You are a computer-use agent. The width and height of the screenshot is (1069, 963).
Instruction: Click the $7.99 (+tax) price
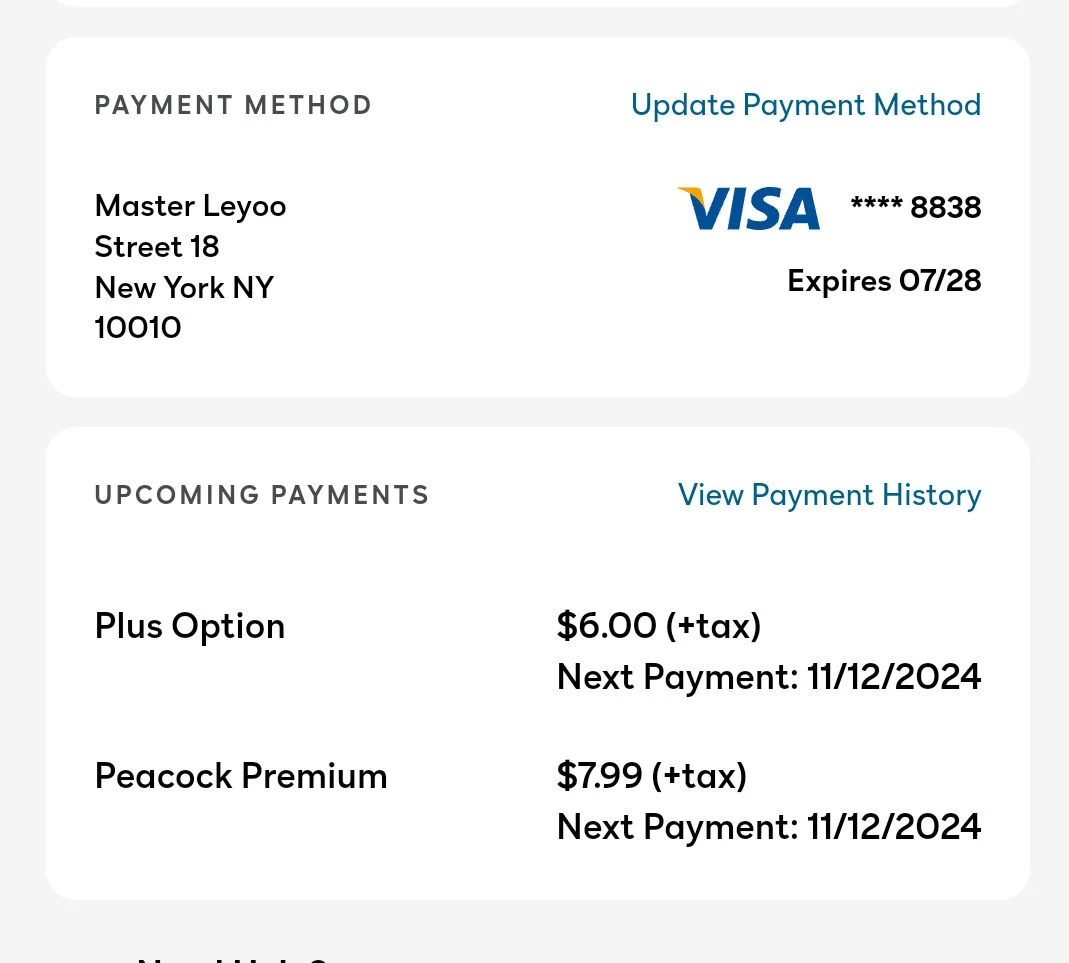(x=652, y=776)
